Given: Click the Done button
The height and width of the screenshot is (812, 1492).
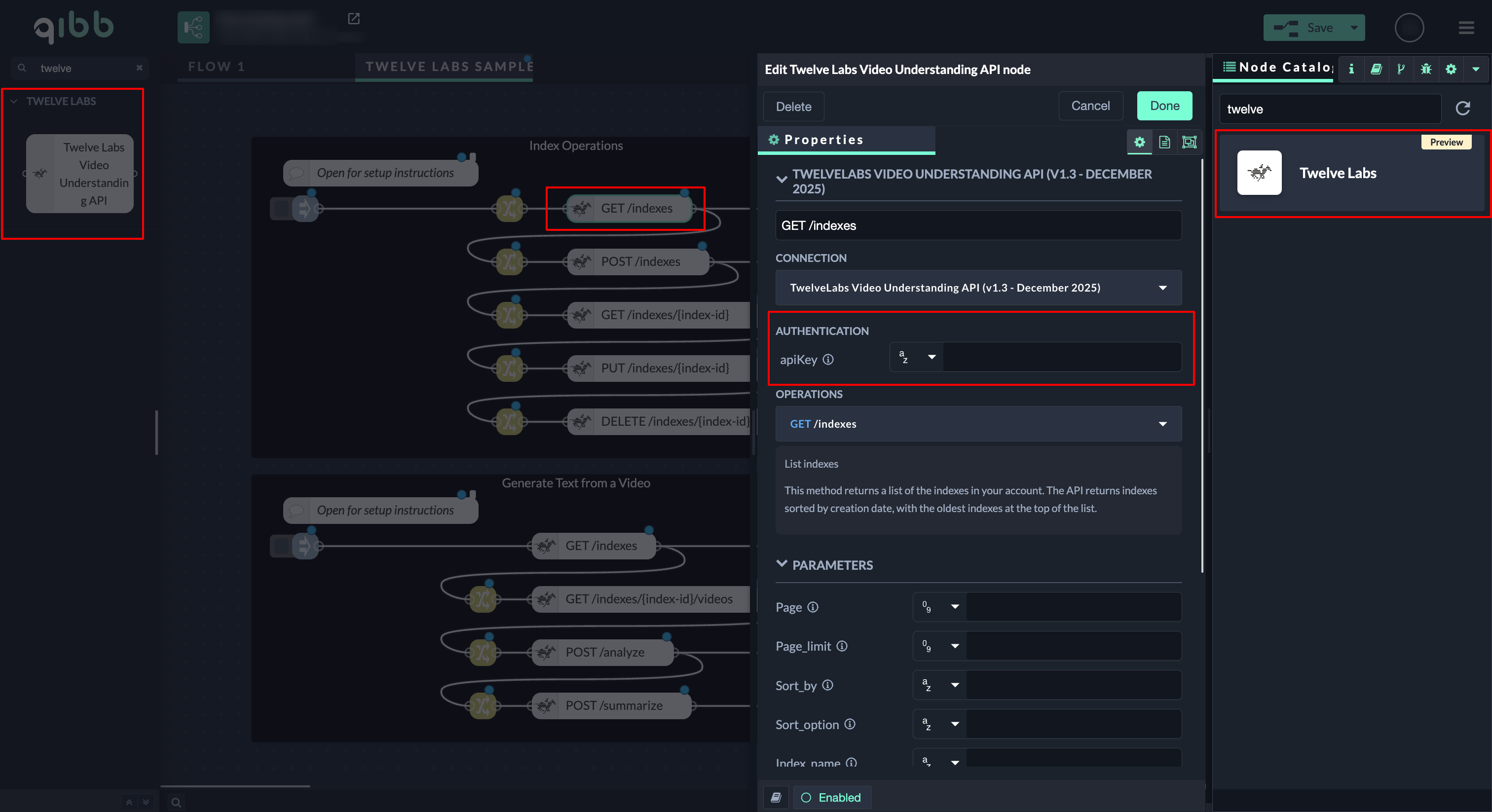Looking at the screenshot, I should [x=1164, y=106].
